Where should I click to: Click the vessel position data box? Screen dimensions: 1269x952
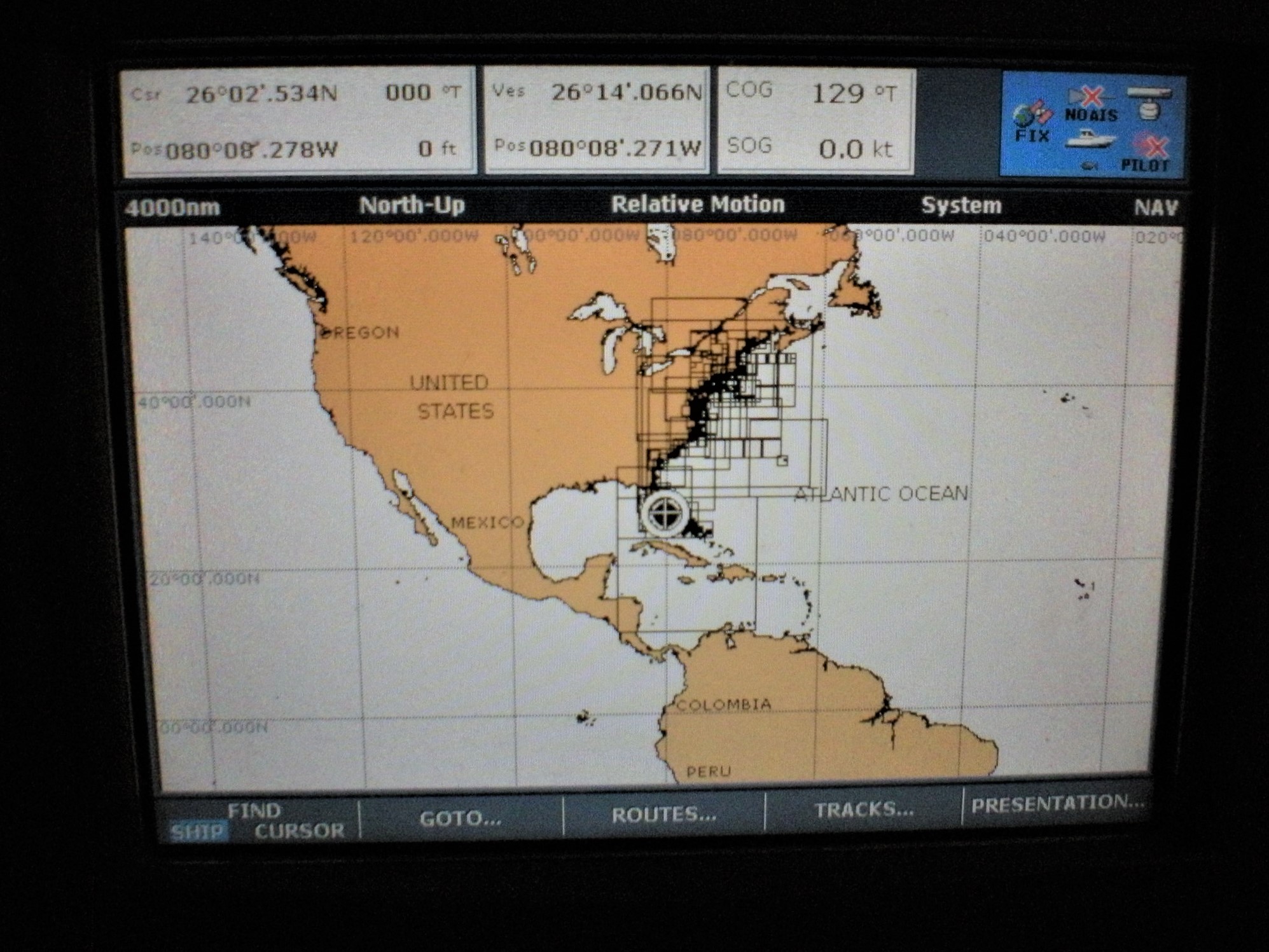[597, 121]
